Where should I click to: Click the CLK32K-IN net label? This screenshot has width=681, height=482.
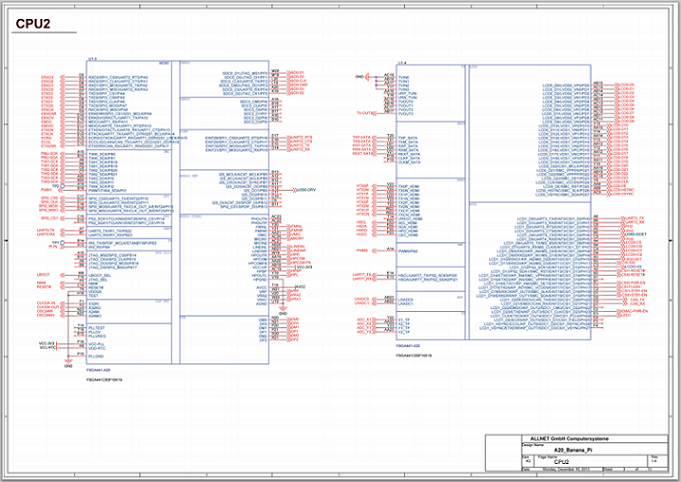tap(46, 303)
